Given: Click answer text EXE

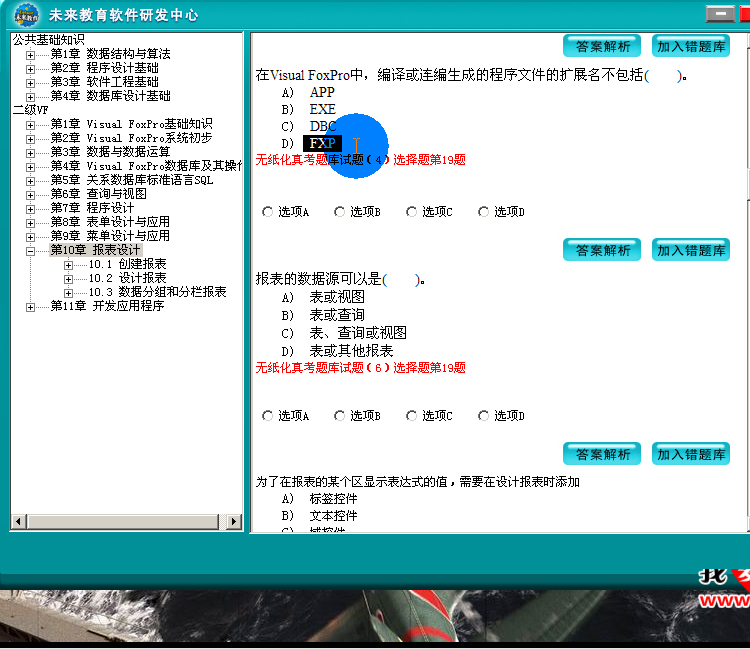Looking at the screenshot, I should tap(322, 109).
